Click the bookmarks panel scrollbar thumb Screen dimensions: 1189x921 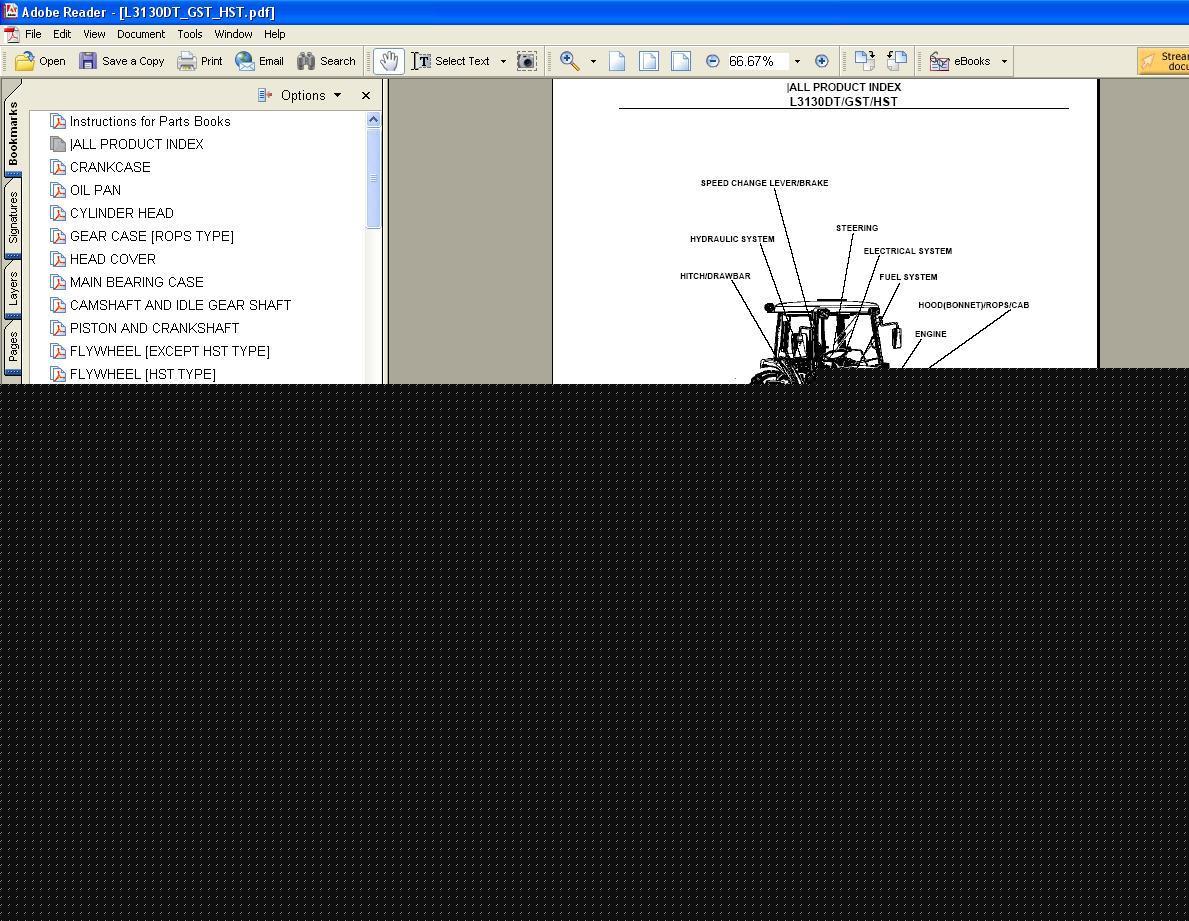point(373,178)
